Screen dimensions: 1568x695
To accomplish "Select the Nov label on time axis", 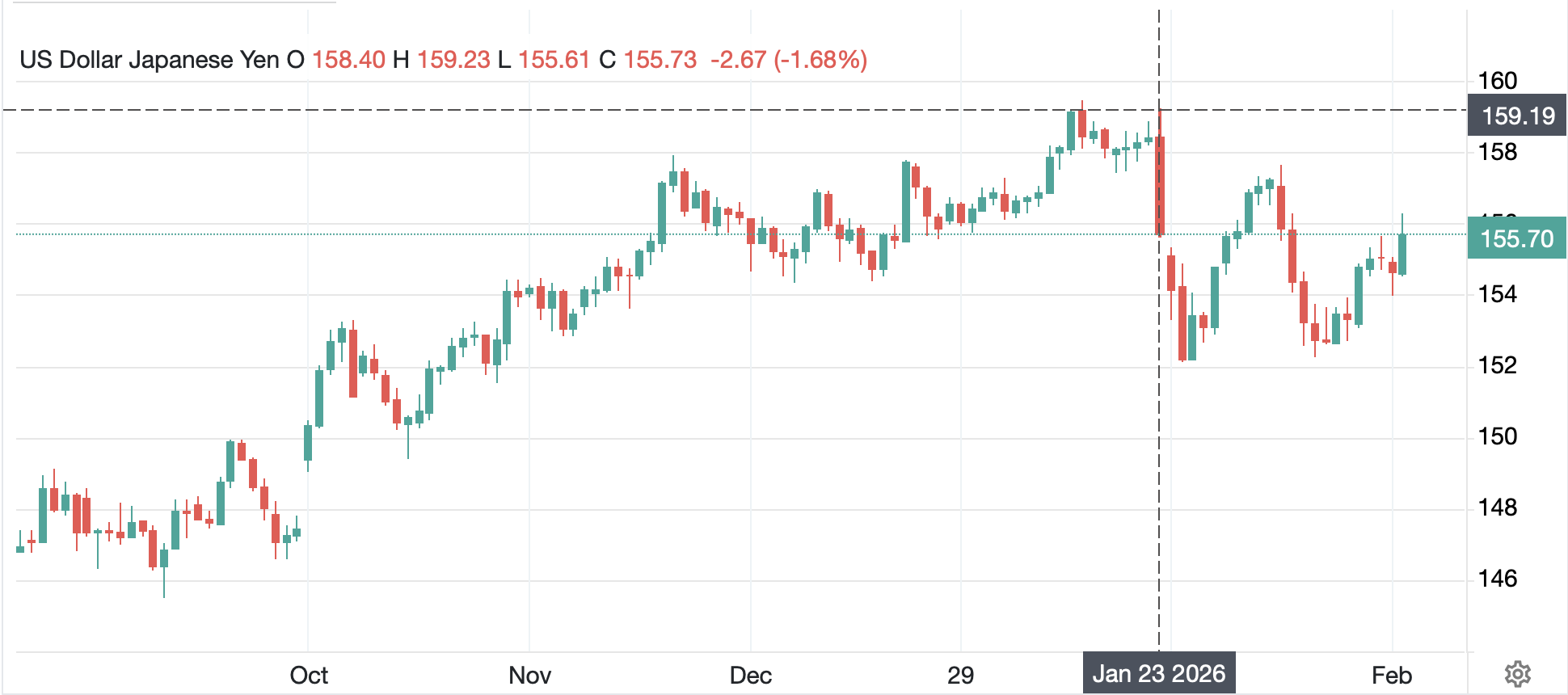I will pyautogui.click(x=529, y=675).
